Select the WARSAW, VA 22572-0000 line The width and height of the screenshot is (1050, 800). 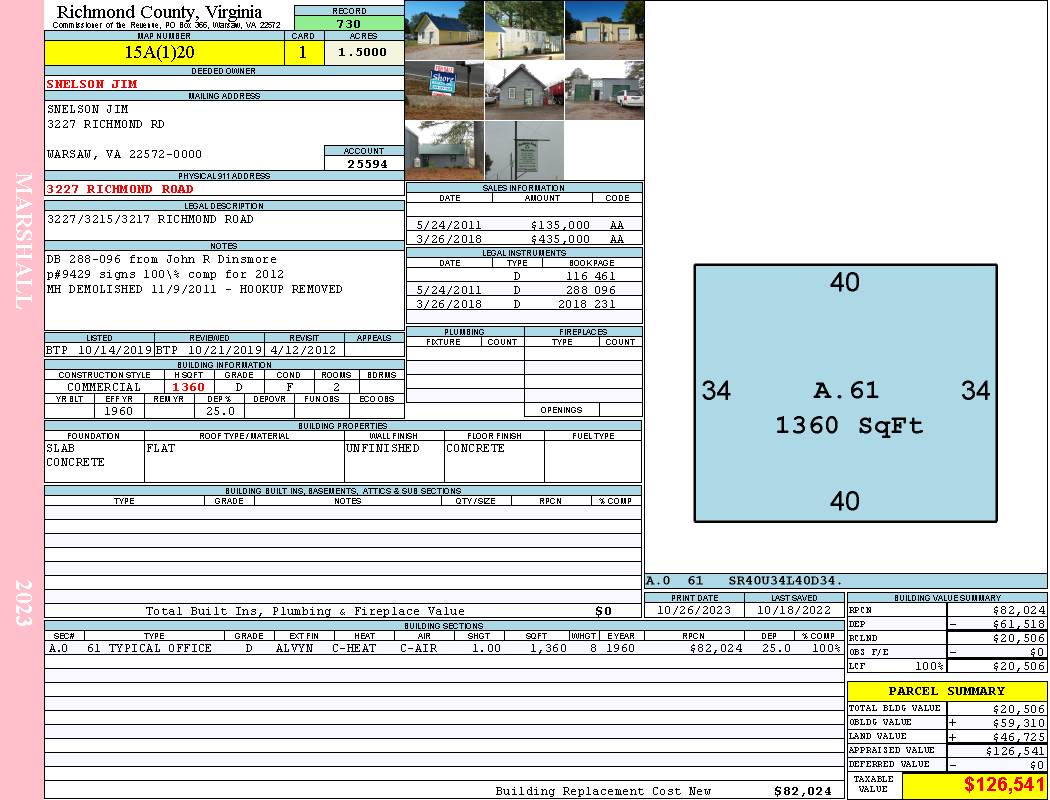(124, 154)
